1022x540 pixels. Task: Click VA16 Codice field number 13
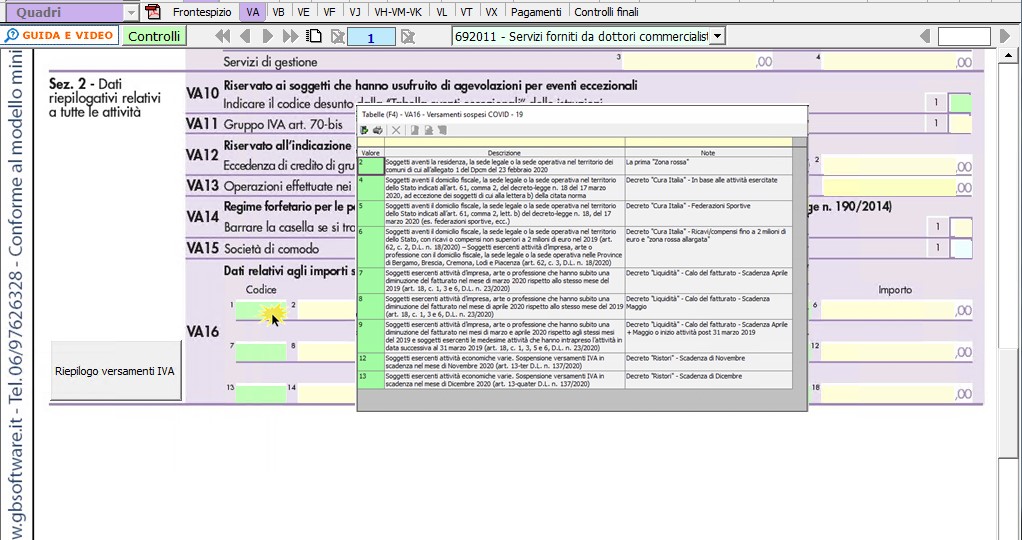[260, 393]
